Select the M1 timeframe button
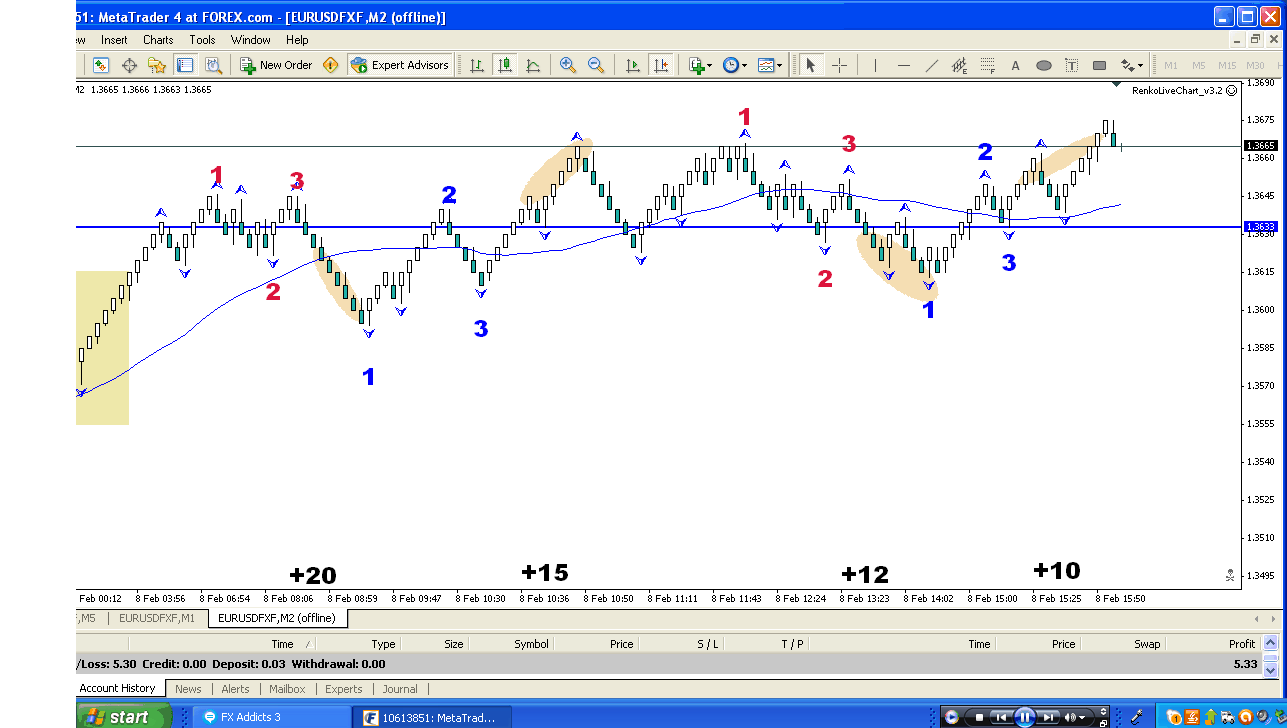Image resolution: width=1287 pixels, height=728 pixels. (1171, 65)
